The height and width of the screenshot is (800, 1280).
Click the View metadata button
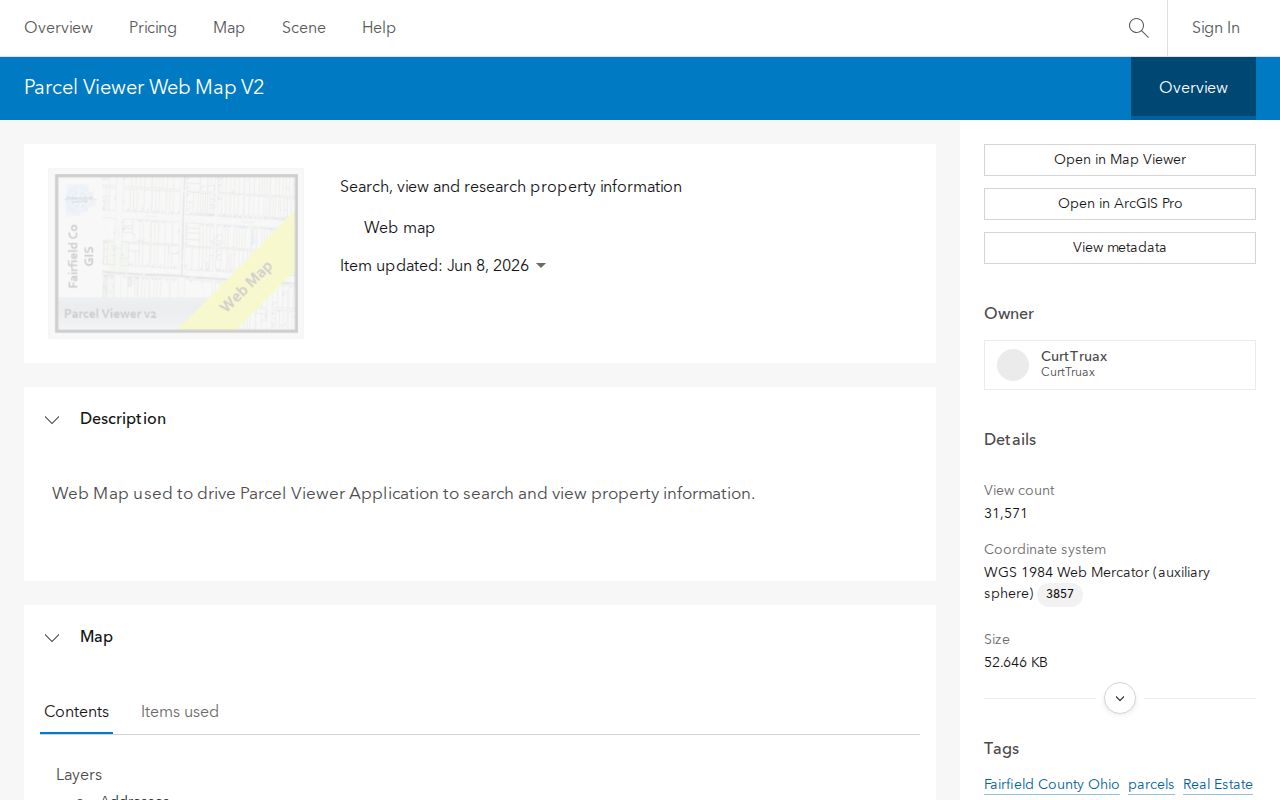coord(1120,248)
